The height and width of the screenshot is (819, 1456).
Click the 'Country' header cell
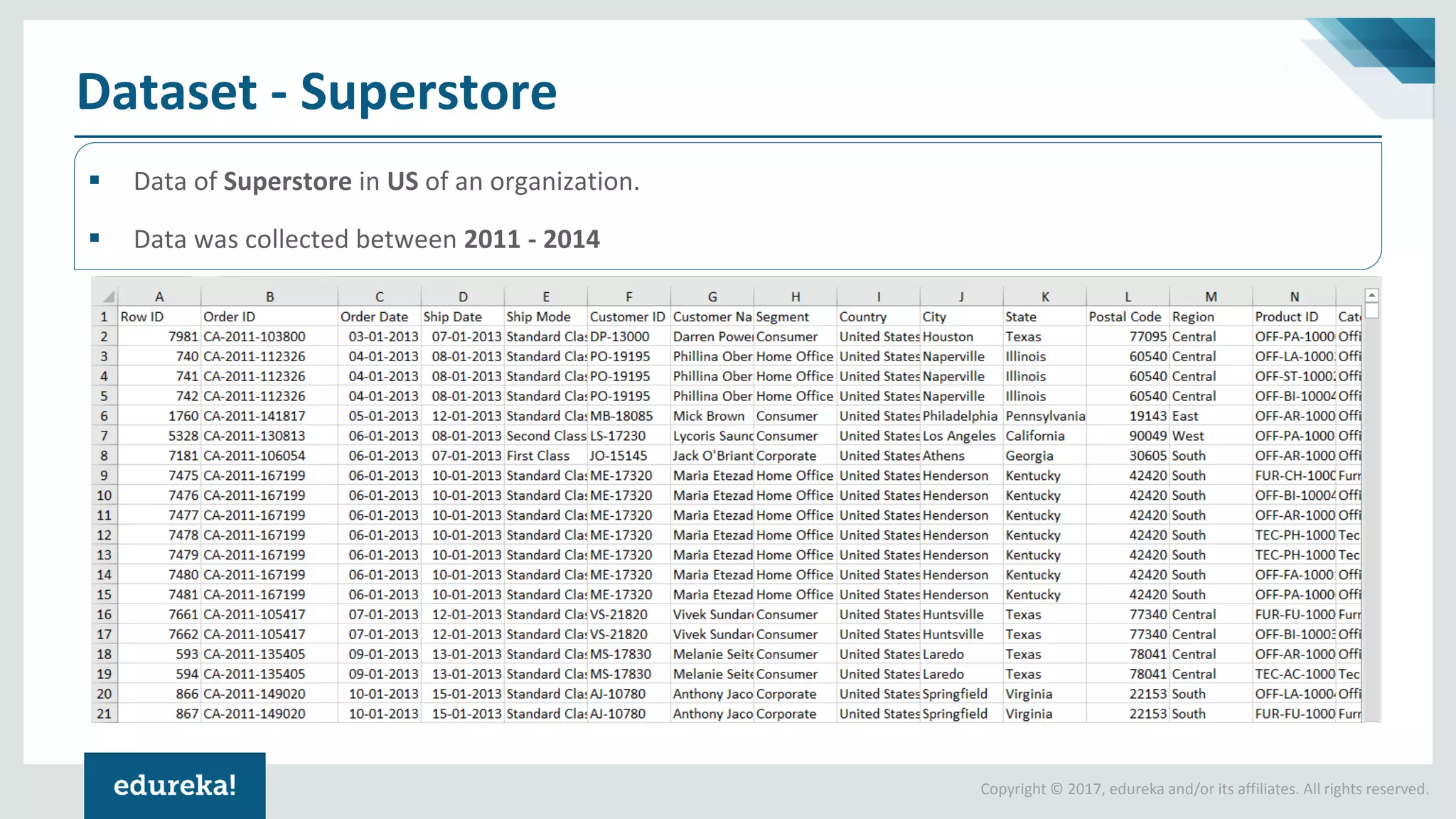[x=879, y=317]
